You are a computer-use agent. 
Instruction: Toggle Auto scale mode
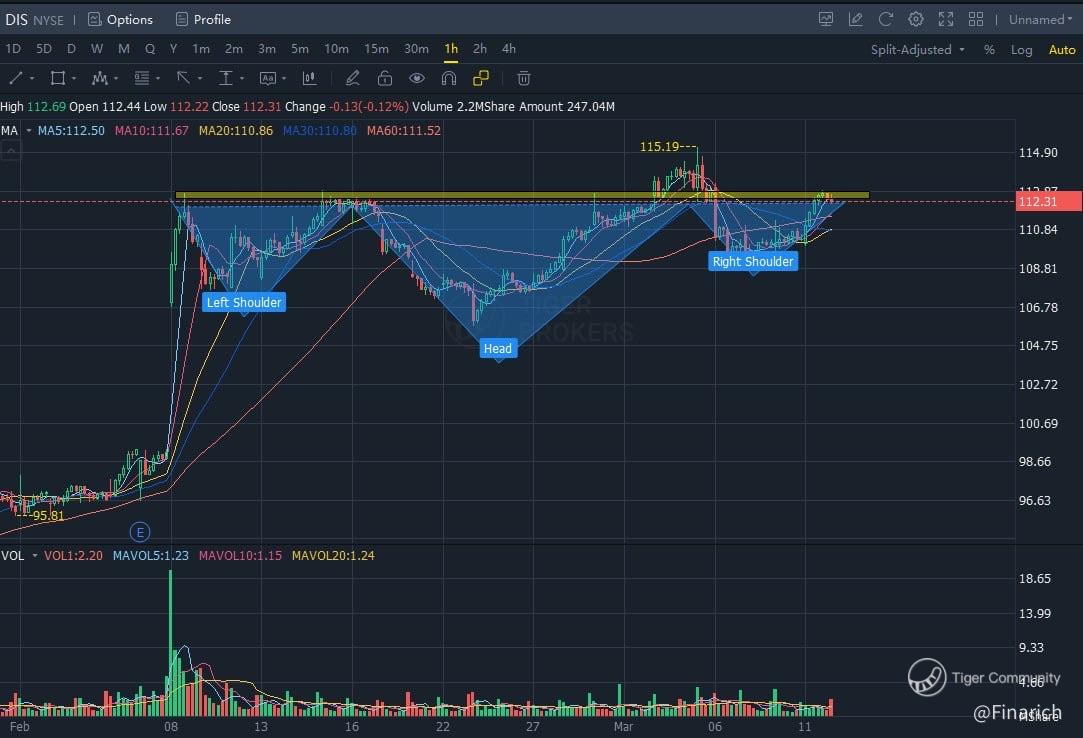[x=1062, y=50]
